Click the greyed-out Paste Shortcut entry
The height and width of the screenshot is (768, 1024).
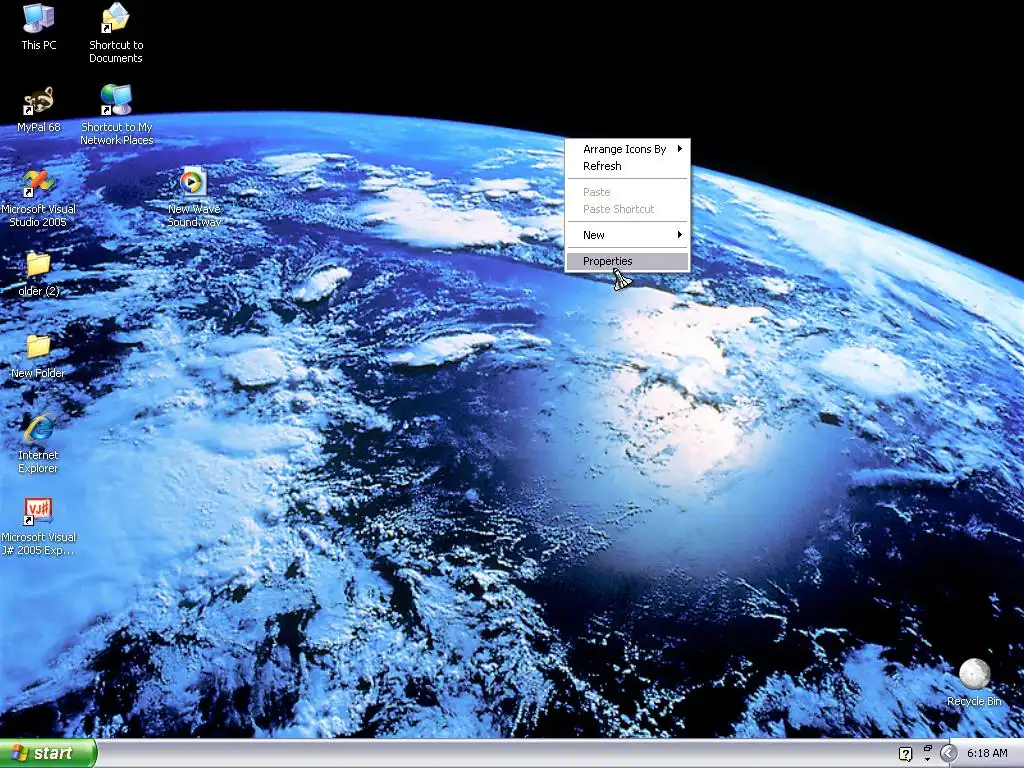point(628,209)
